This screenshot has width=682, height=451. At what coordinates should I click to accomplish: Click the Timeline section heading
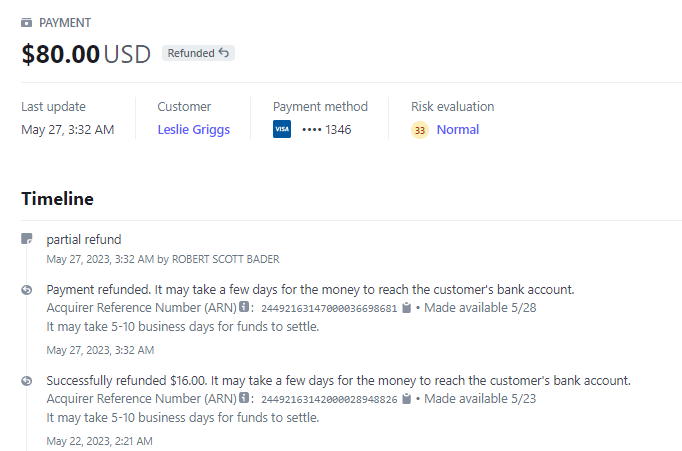tap(57, 198)
